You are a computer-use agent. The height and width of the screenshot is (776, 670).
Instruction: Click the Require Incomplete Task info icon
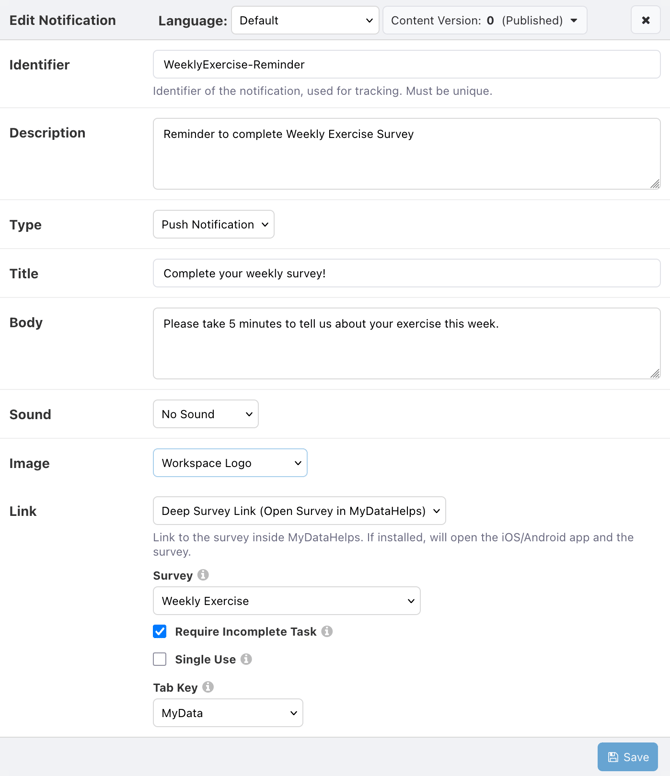pos(327,631)
